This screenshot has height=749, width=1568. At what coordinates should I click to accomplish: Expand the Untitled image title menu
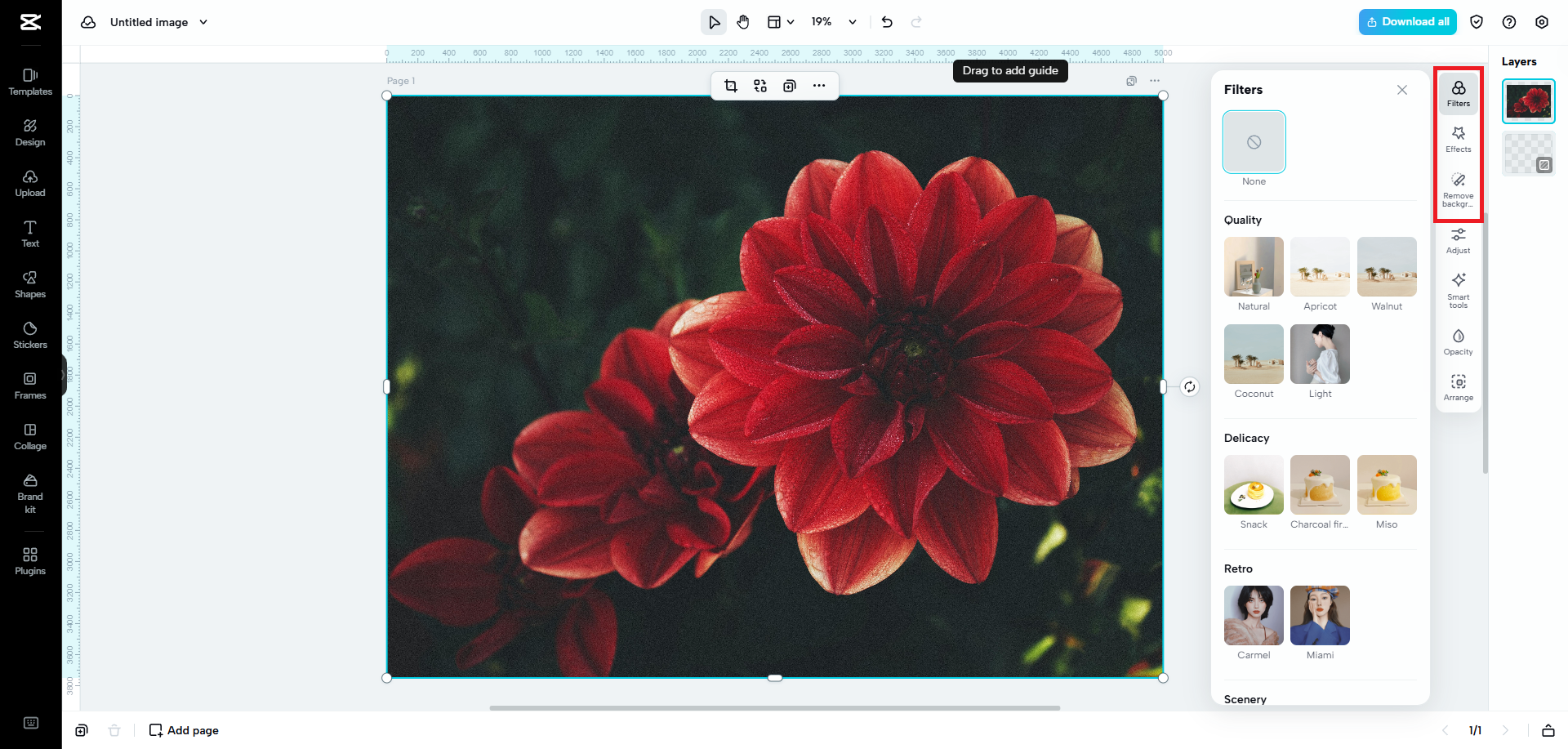[203, 22]
